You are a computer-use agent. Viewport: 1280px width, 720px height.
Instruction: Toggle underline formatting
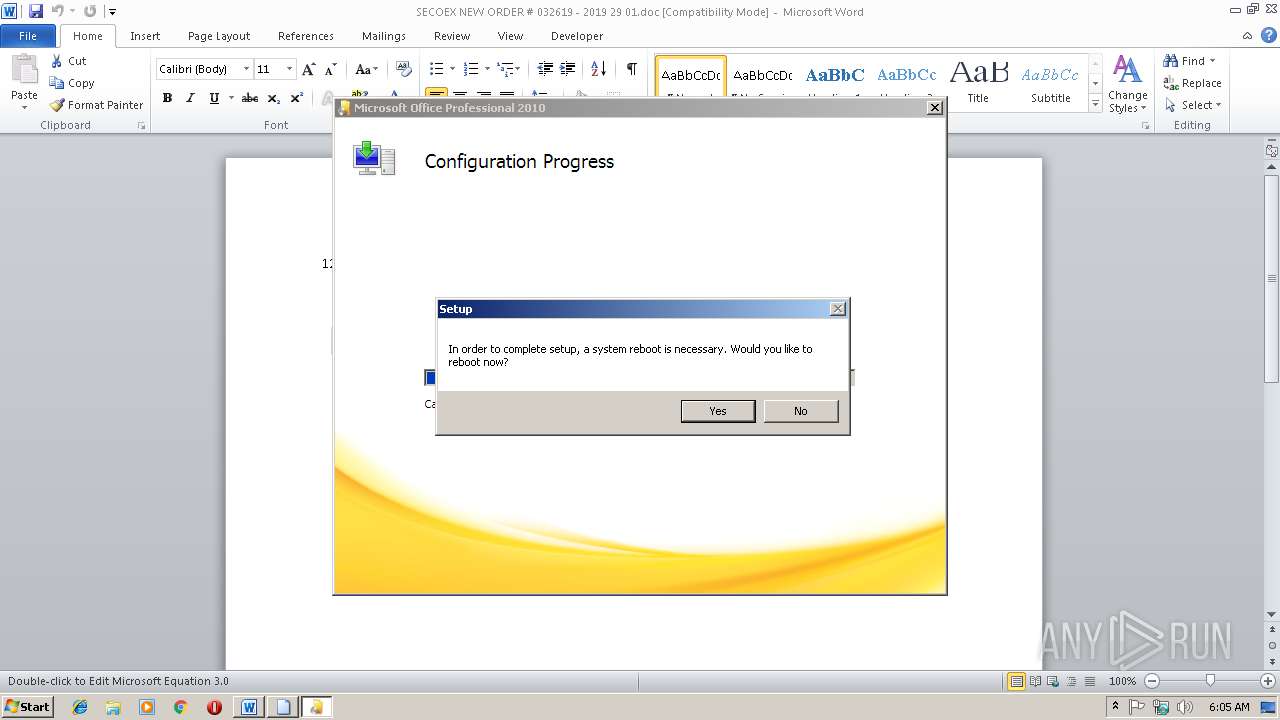tap(213, 98)
